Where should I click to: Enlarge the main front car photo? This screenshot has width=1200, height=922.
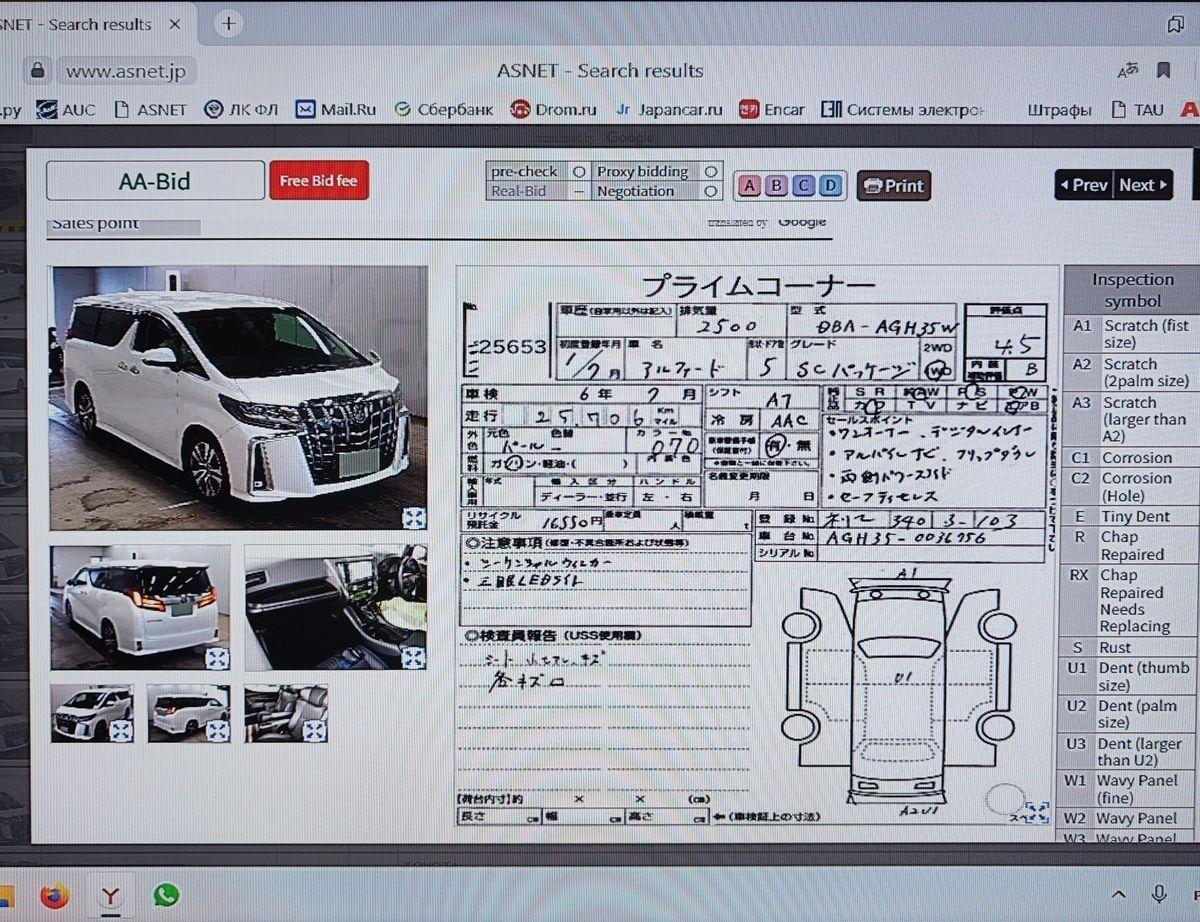[239, 397]
